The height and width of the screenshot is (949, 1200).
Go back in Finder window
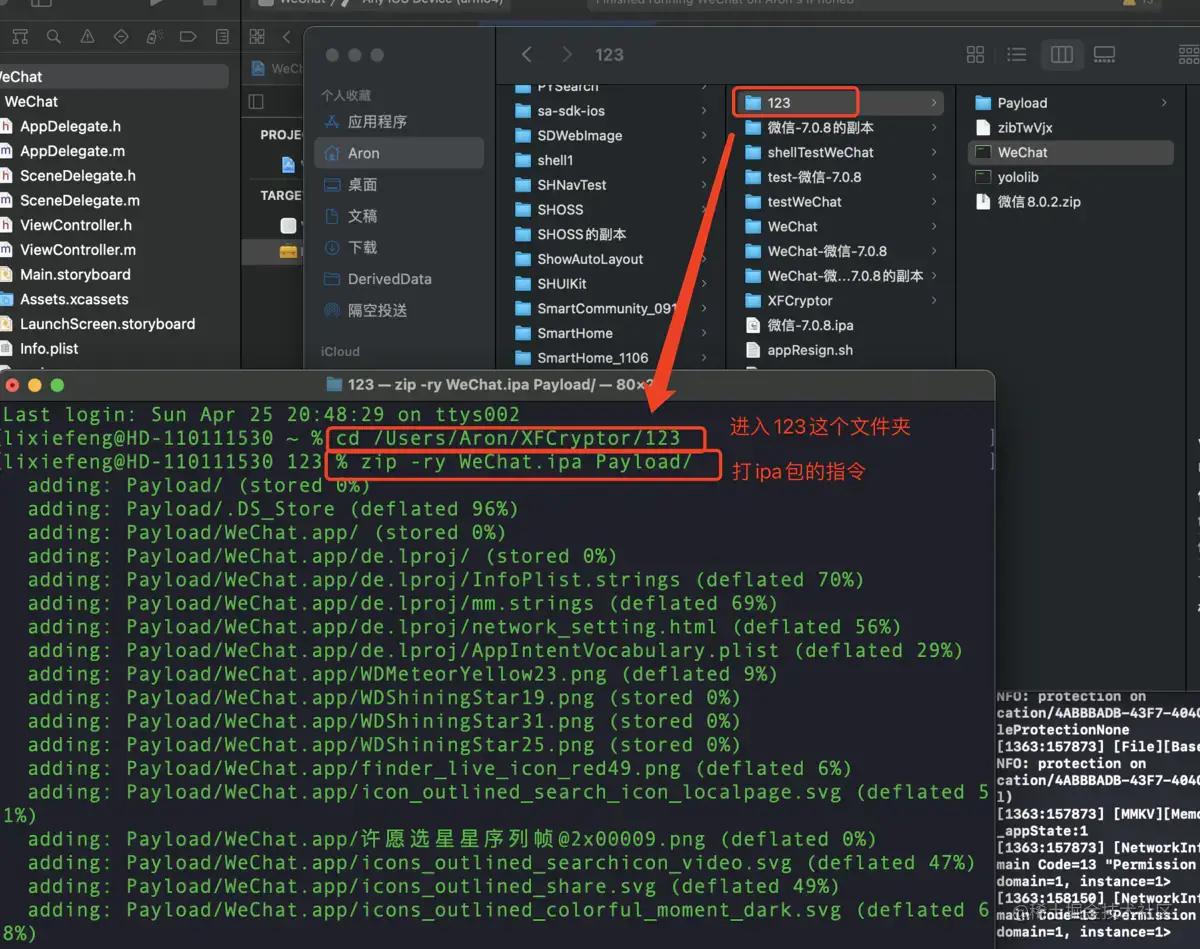(x=527, y=55)
